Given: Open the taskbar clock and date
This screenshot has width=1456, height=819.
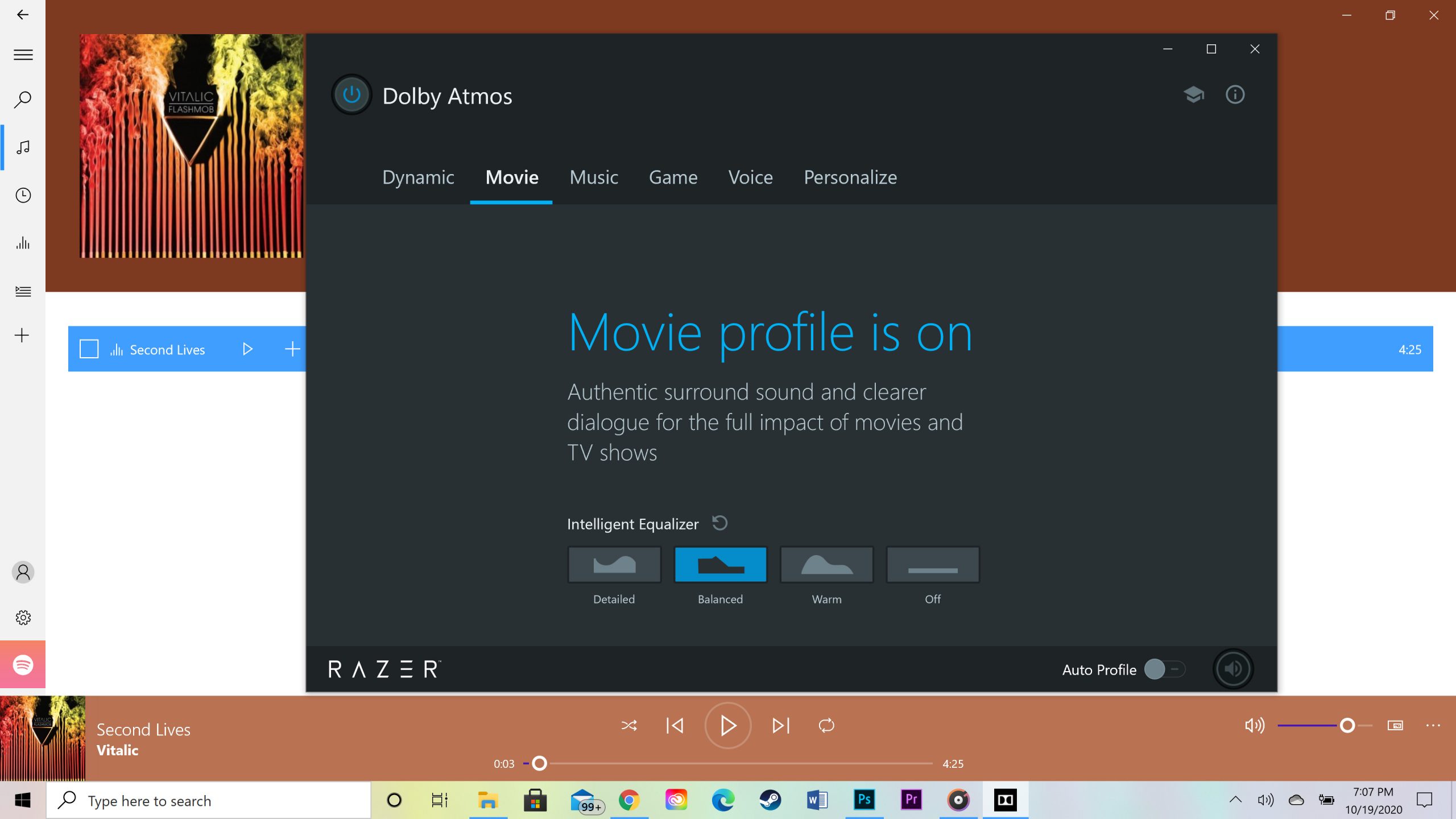Looking at the screenshot, I should point(1374,800).
